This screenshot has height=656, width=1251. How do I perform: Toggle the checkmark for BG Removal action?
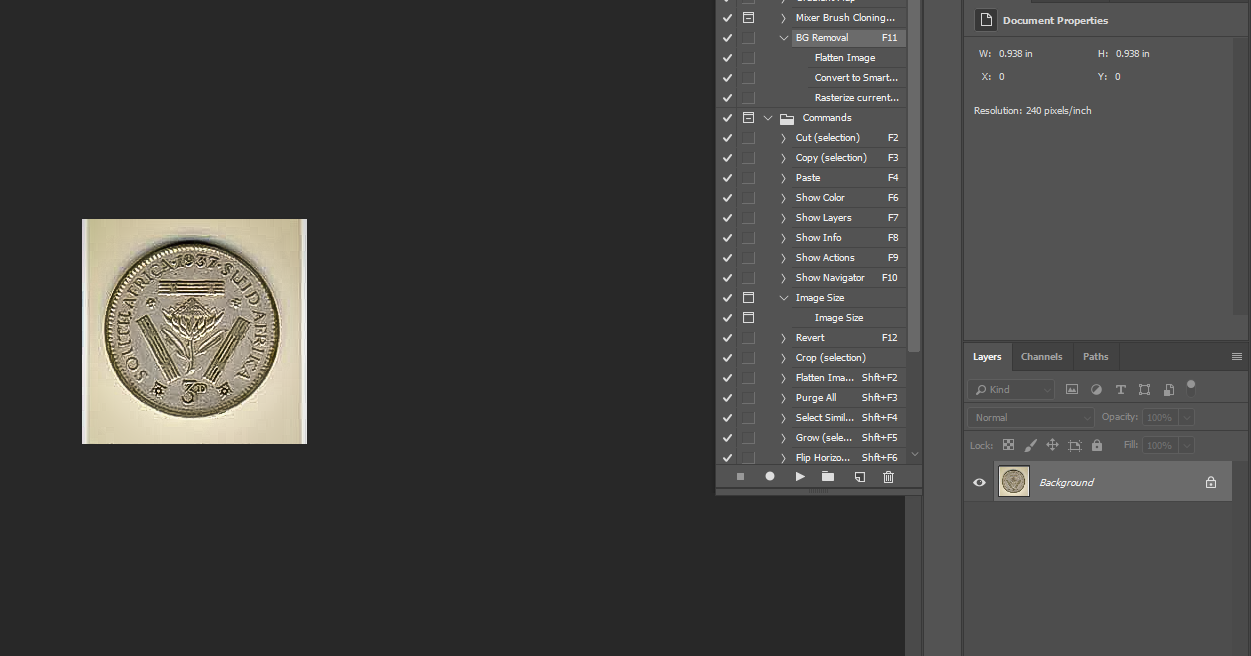coord(727,38)
